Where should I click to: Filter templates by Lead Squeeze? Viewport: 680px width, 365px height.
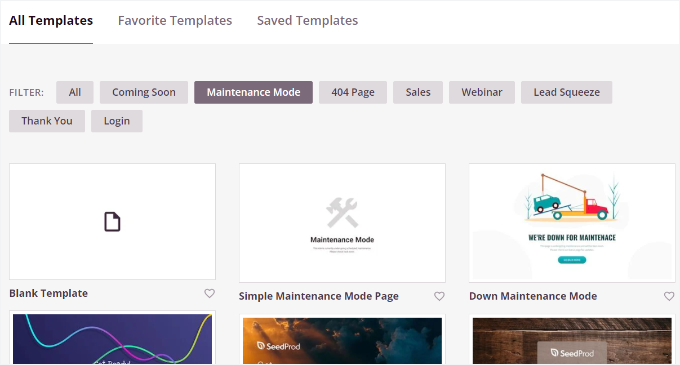point(566,92)
